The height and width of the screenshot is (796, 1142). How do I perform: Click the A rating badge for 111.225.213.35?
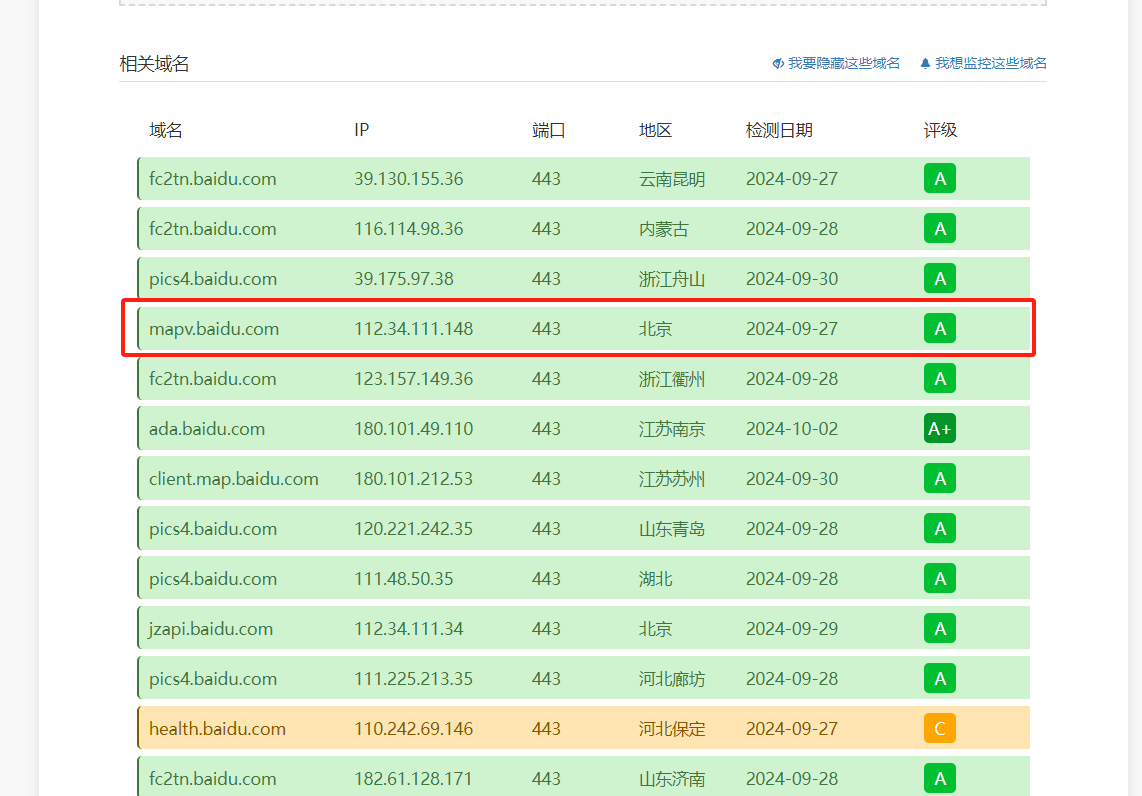tap(940, 679)
